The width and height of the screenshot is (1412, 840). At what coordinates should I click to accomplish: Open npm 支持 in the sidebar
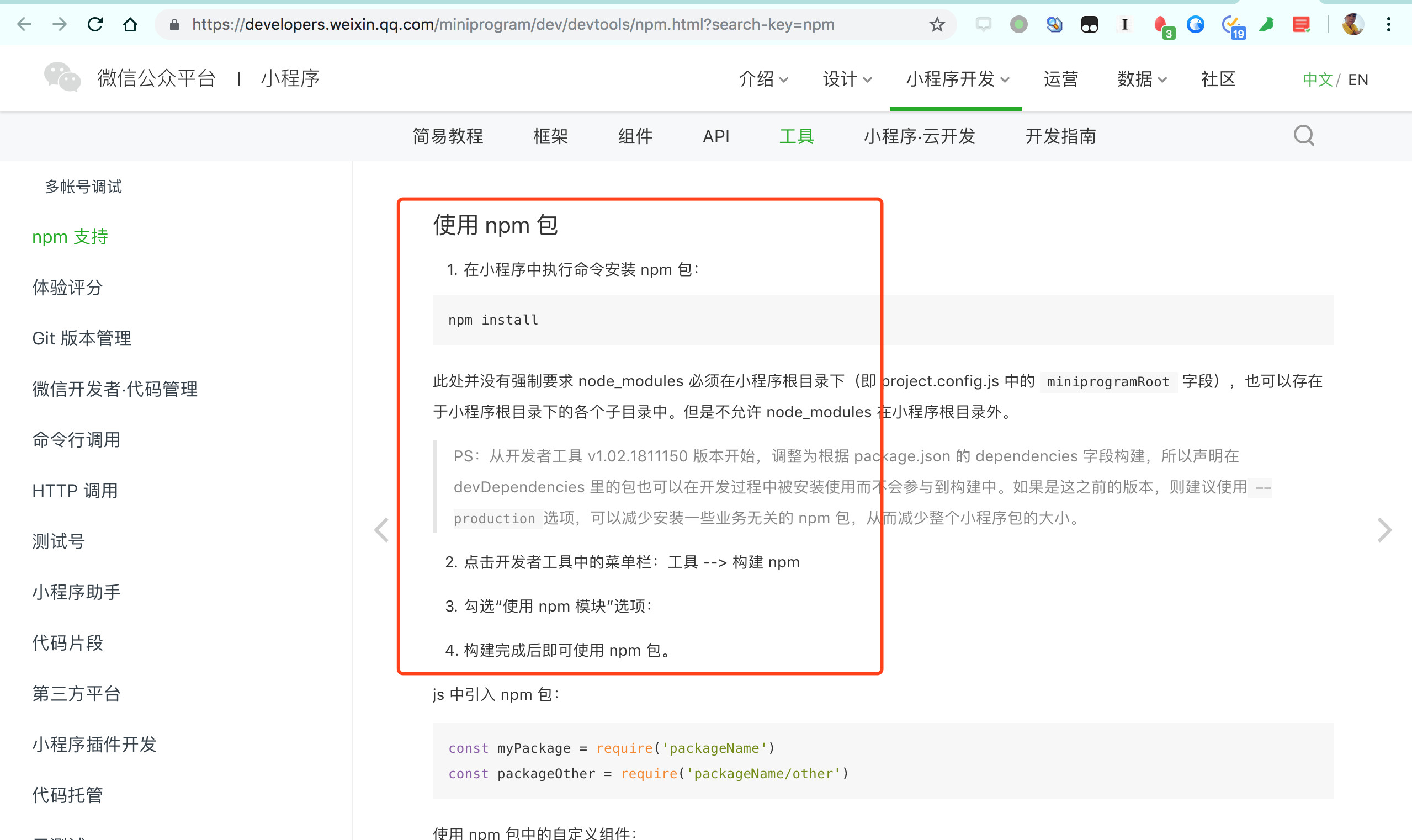pyautogui.click(x=70, y=237)
